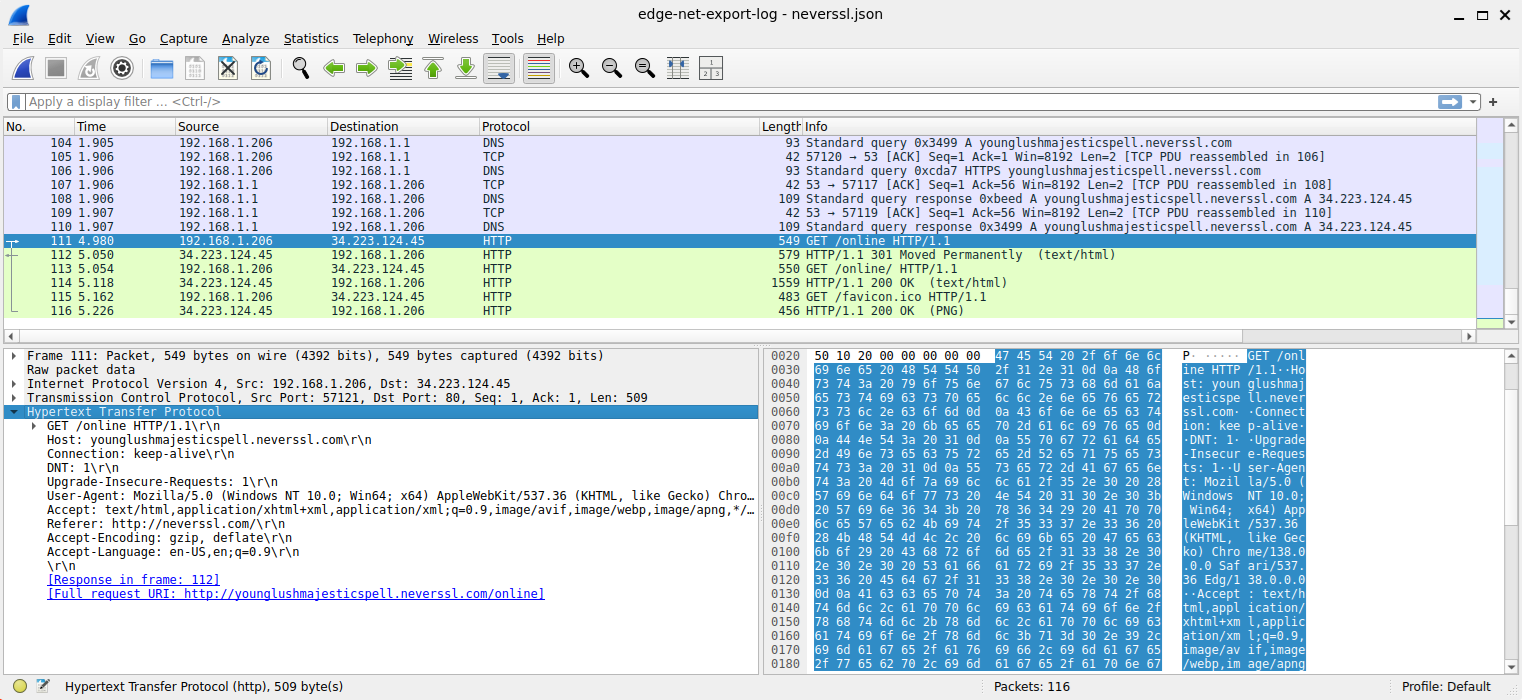1522x700 pixels.
Task: Open the Help menu
Action: (x=550, y=38)
